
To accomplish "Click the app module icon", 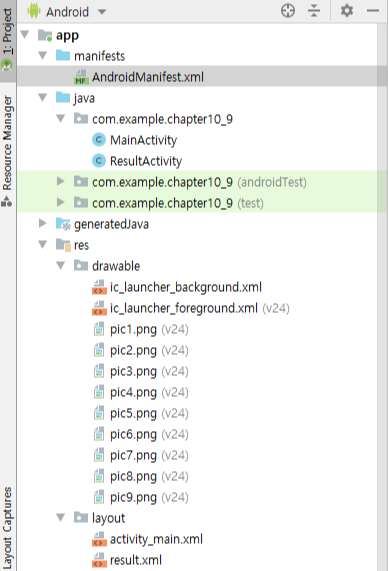I will coord(45,35).
